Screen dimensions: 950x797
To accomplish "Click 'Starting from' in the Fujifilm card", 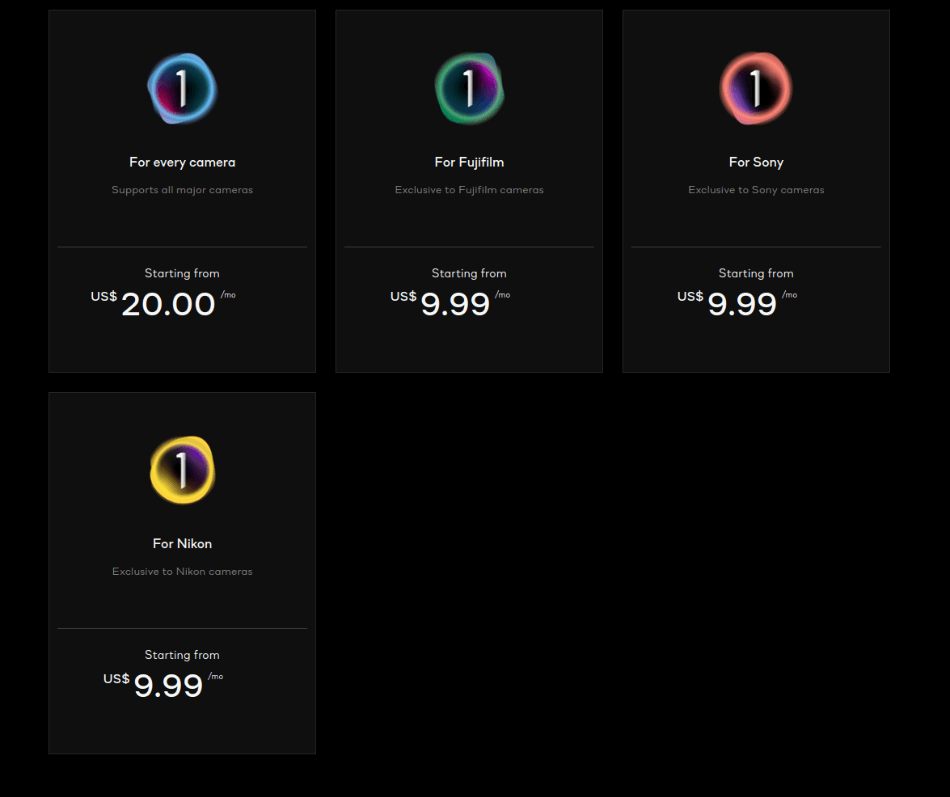I will click(x=470, y=273).
